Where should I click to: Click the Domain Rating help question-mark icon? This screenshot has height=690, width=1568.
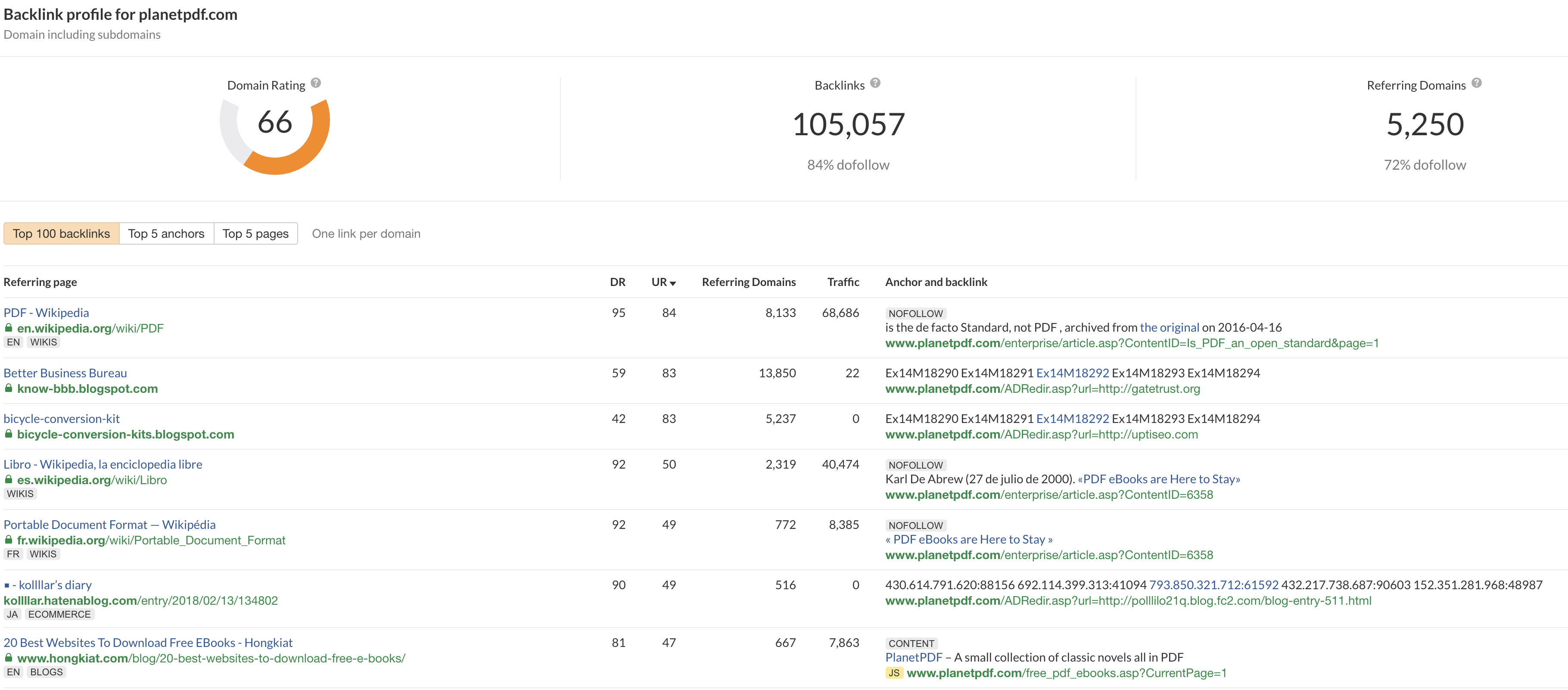(x=315, y=83)
